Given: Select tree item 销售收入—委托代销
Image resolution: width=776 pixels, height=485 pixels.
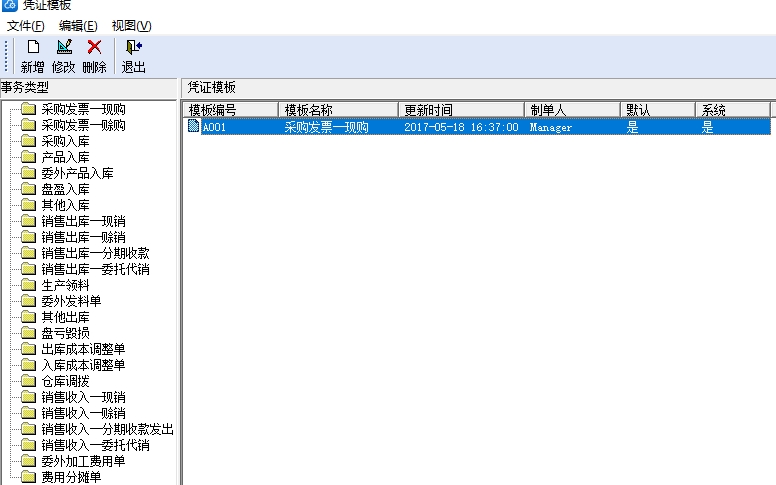Looking at the screenshot, I should [95, 445].
